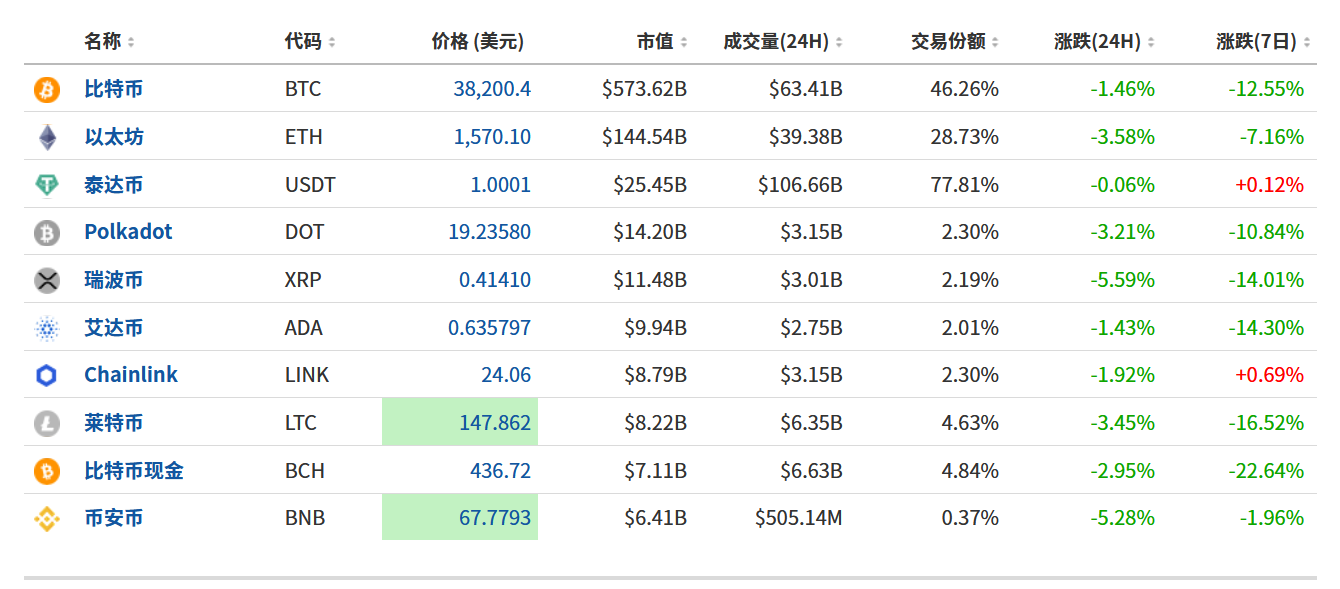Select the USDT ticker code
This screenshot has width=1340, height=589.
point(310,185)
